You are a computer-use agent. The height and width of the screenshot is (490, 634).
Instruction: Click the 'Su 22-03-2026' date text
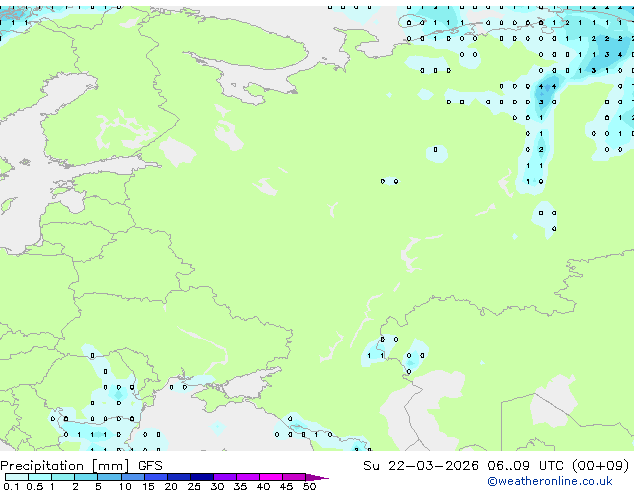pos(421,466)
